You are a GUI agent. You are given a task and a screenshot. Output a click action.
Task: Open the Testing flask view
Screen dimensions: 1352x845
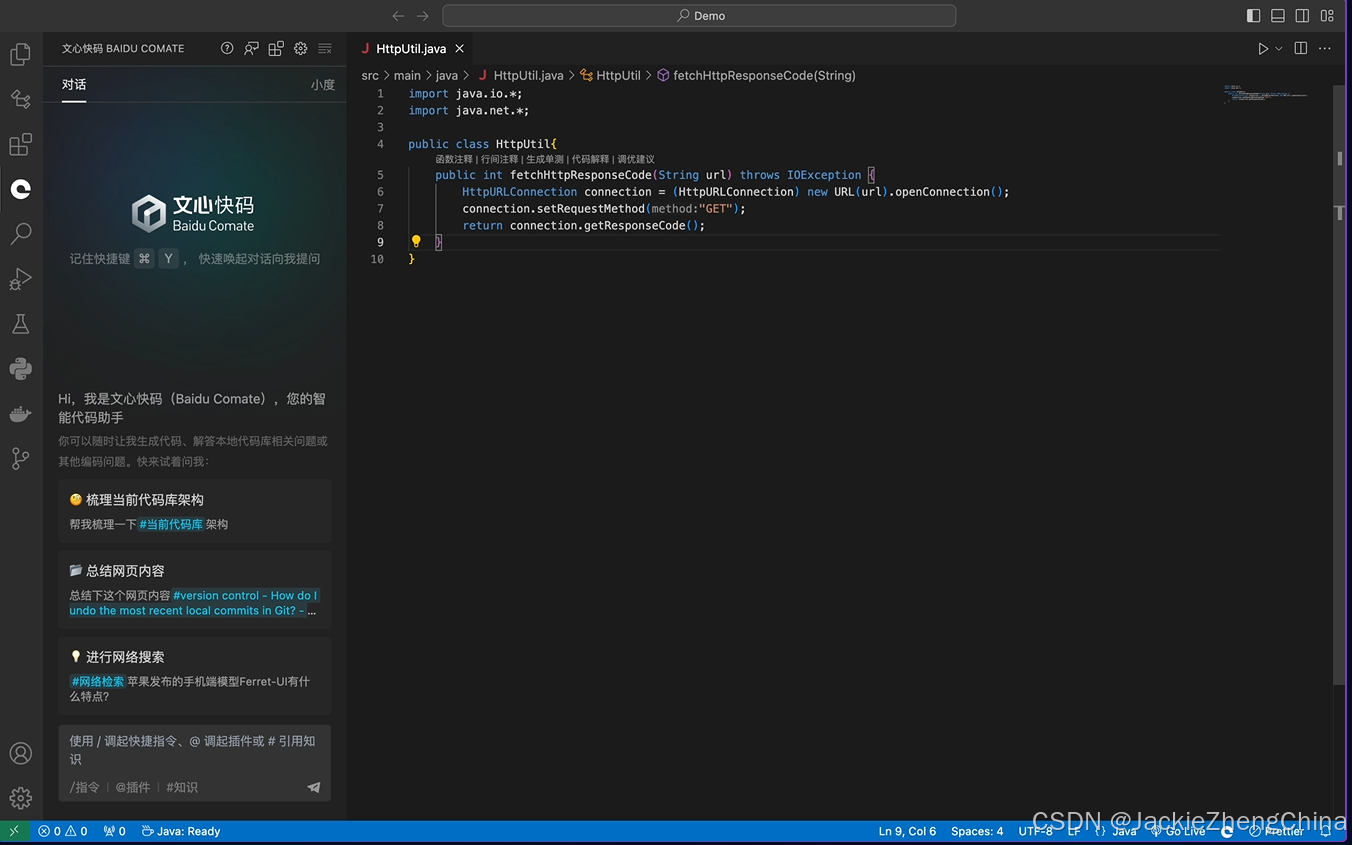(20, 324)
